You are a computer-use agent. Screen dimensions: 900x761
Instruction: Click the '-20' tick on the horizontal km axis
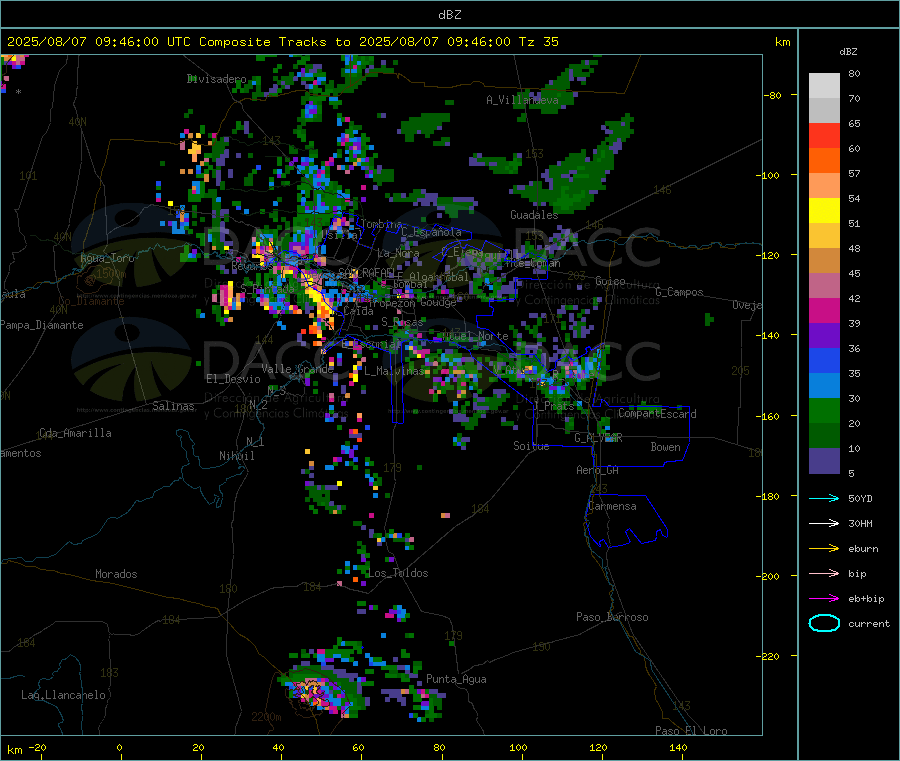37,747
